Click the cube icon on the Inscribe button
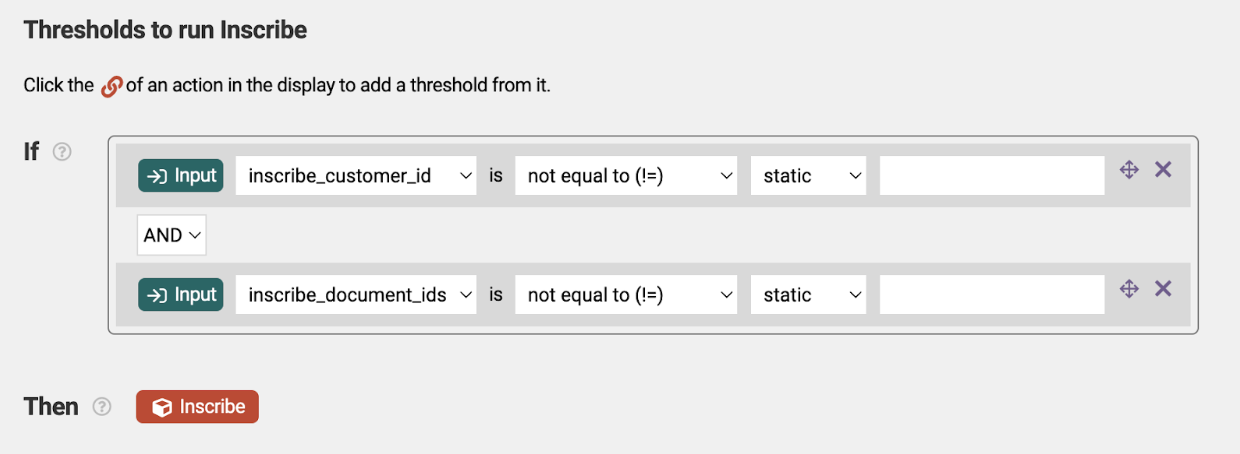The image size is (1240, 454). [160, 407]
